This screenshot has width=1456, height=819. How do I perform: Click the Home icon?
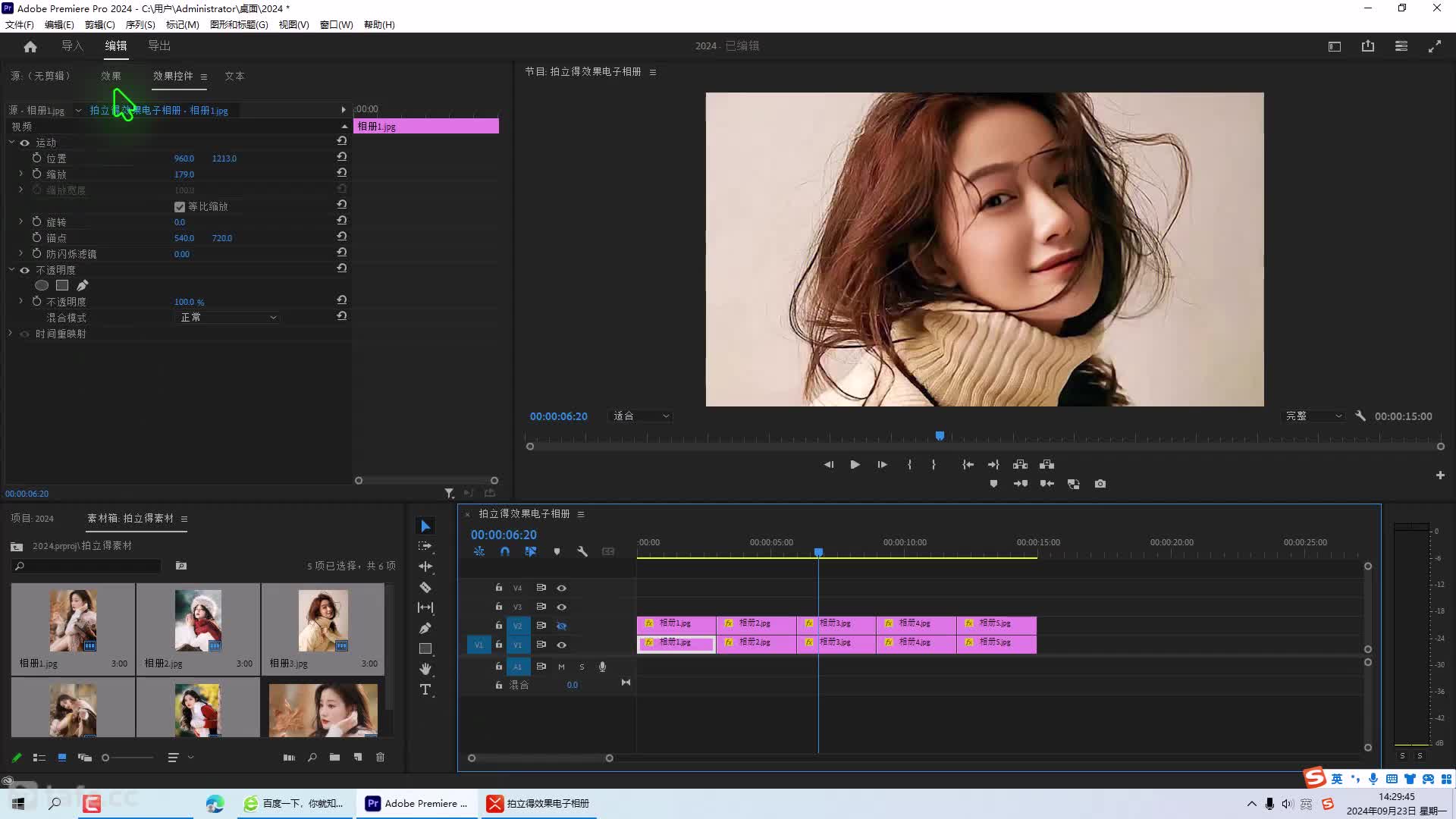(x=30, y=46)
